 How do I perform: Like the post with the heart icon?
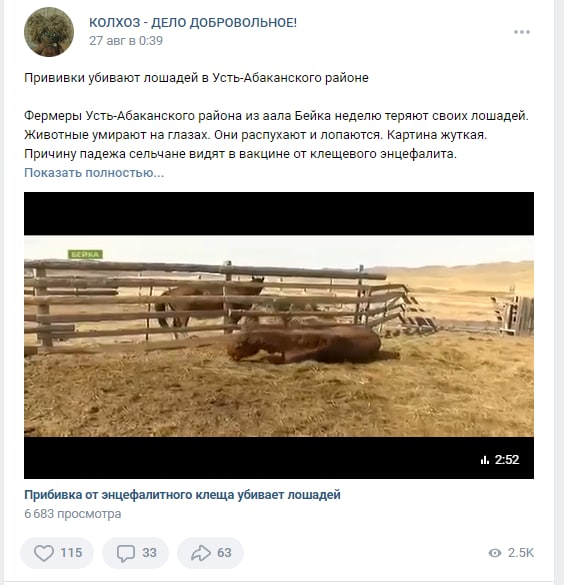pyautogui.click(x=44, y=553)
